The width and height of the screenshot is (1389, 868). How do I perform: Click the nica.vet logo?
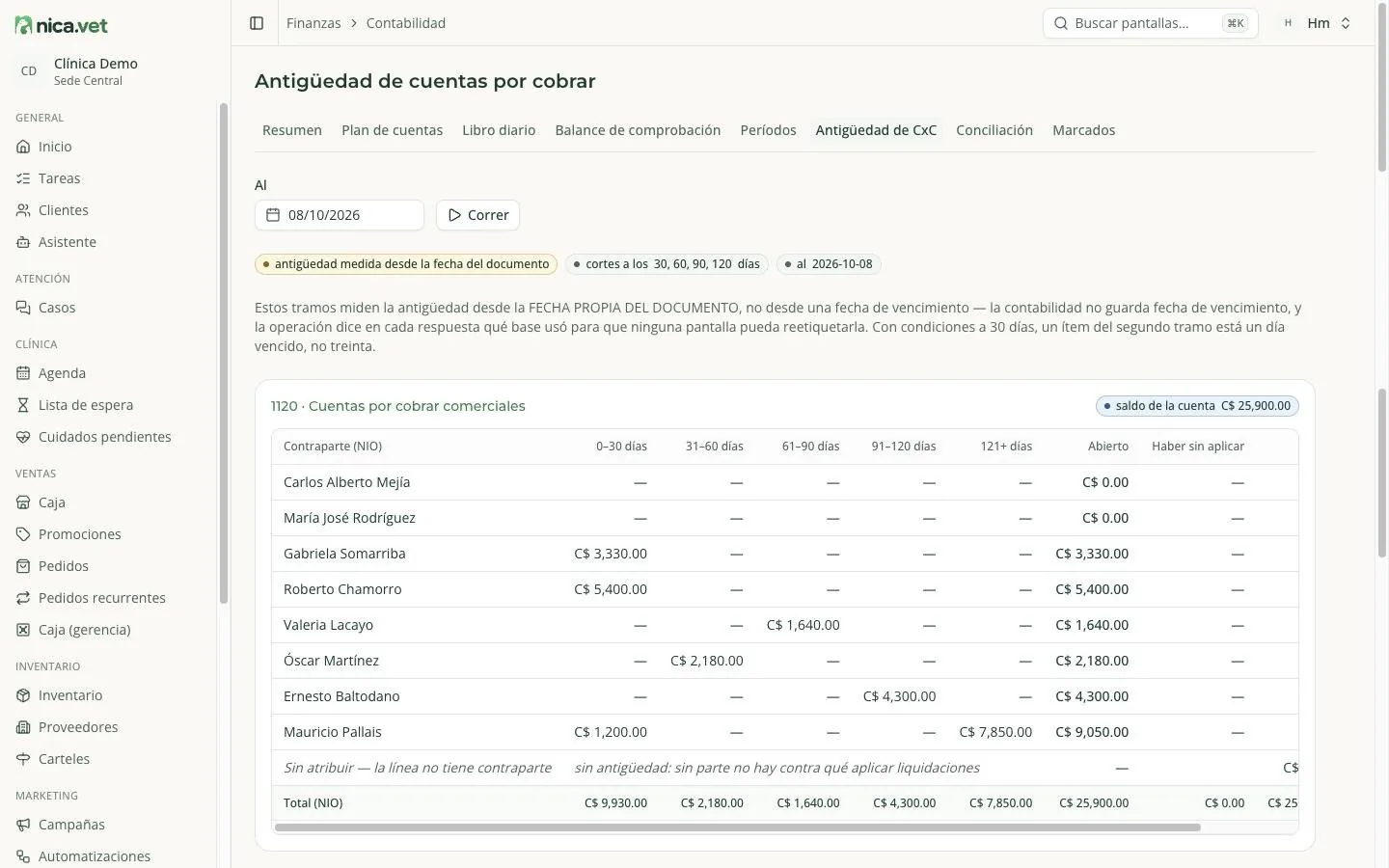tap(62, 25)
